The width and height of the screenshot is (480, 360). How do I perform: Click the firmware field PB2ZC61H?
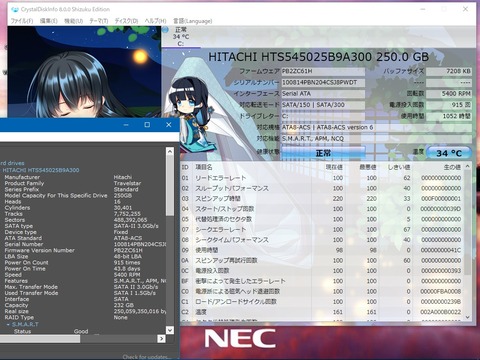tap(323, 71)
